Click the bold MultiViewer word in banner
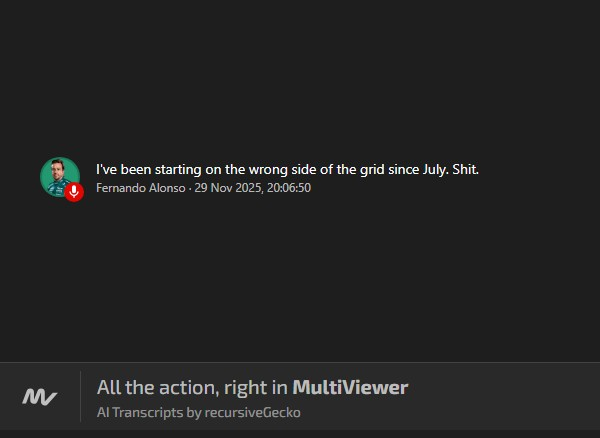This screenshot has width=600, height=438. [x=350, y=387]
